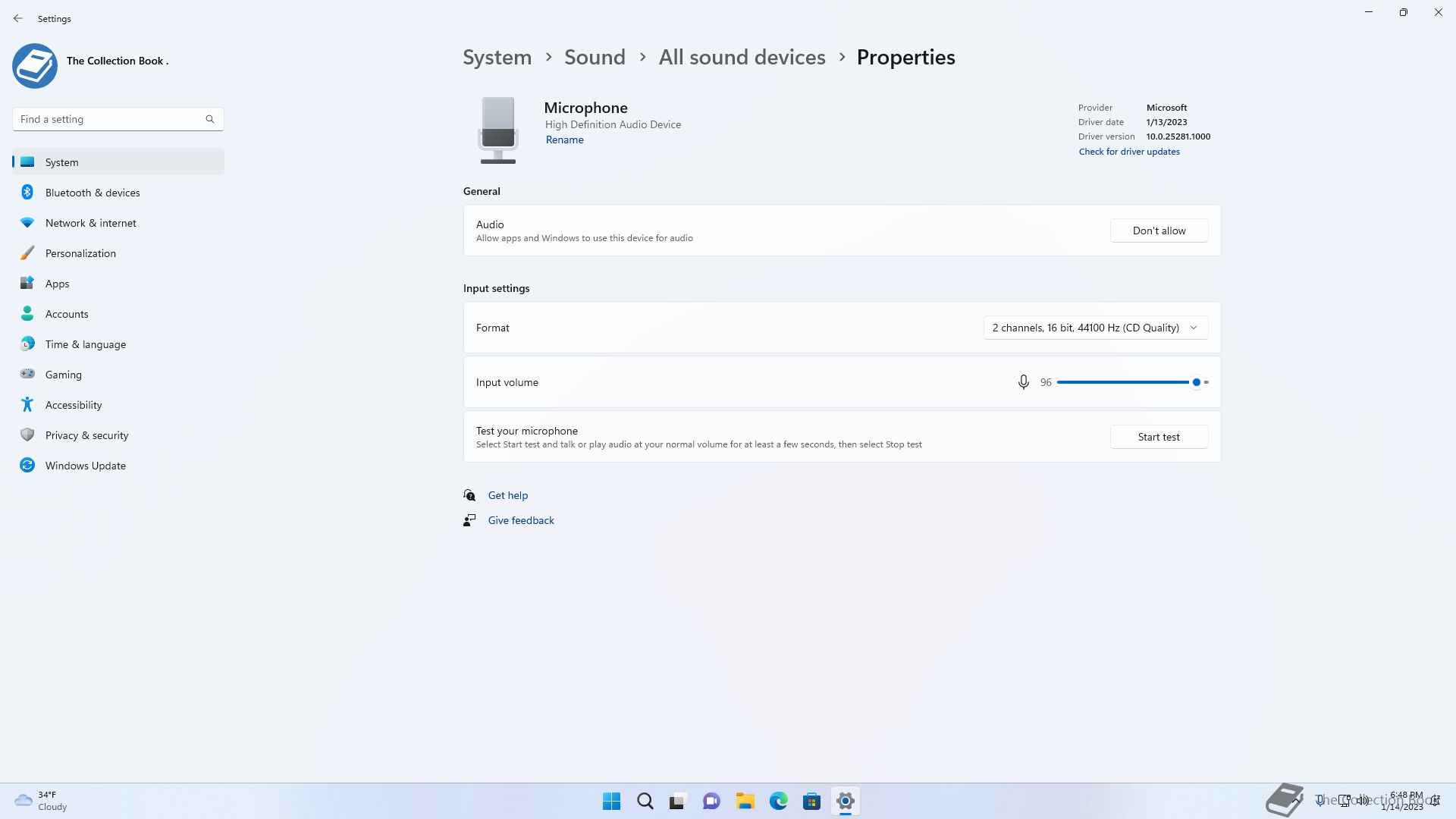This screenshot has height=819, width=1456.
Task: Navigate to Windows Update section
Action: 85,466
